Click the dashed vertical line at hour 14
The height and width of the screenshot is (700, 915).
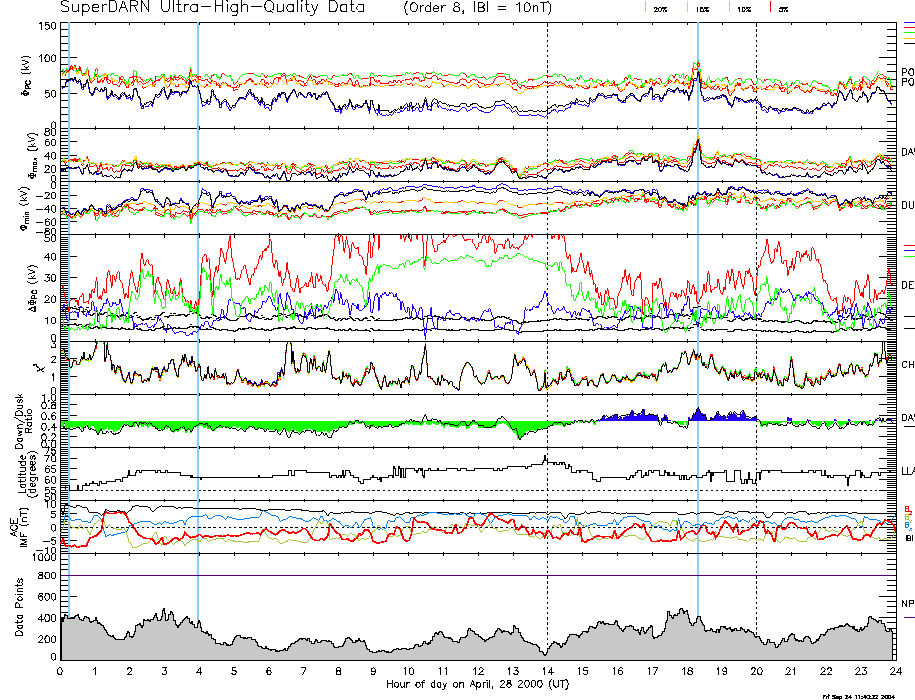548,300
